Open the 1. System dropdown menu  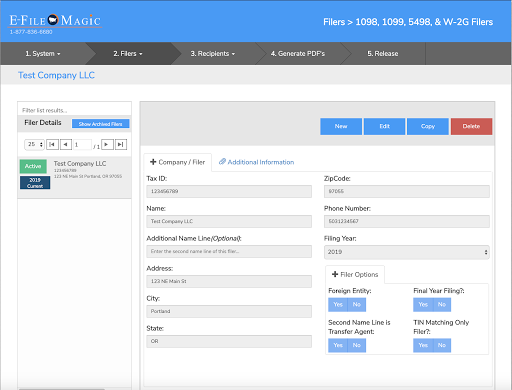[x=43, y=53]
